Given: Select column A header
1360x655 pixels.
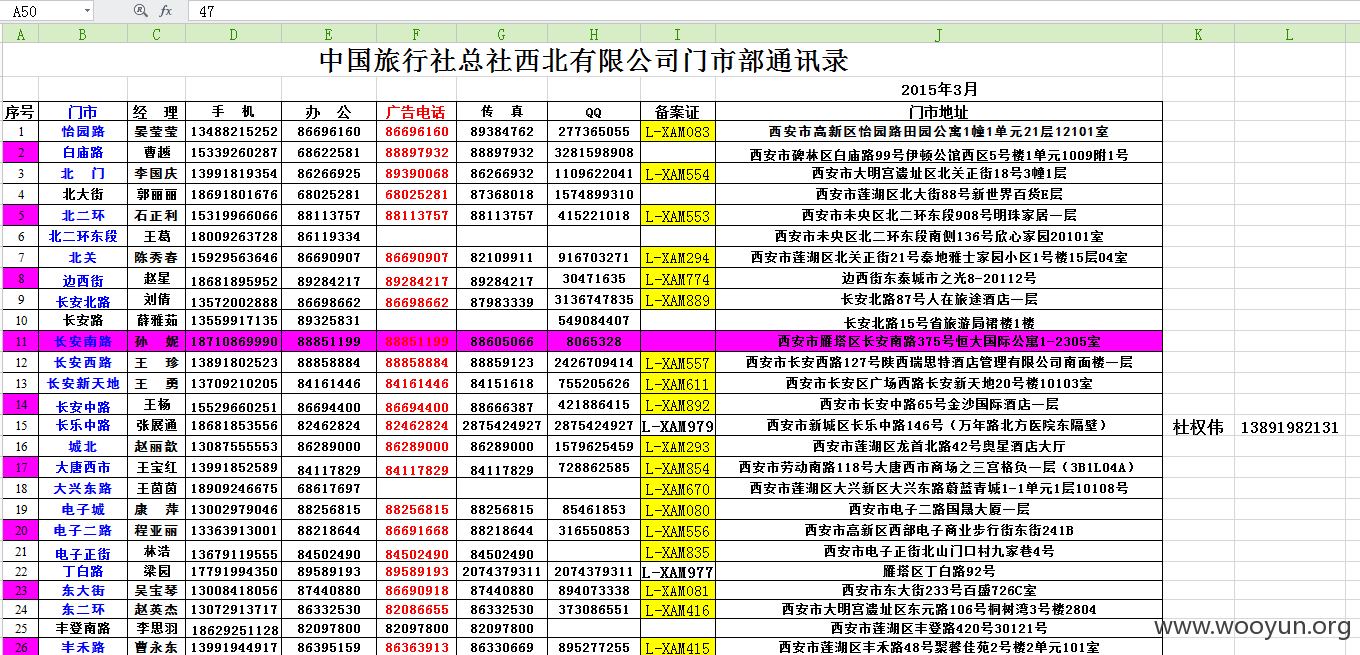Looking at the screenshot, I should click(20, 34).
